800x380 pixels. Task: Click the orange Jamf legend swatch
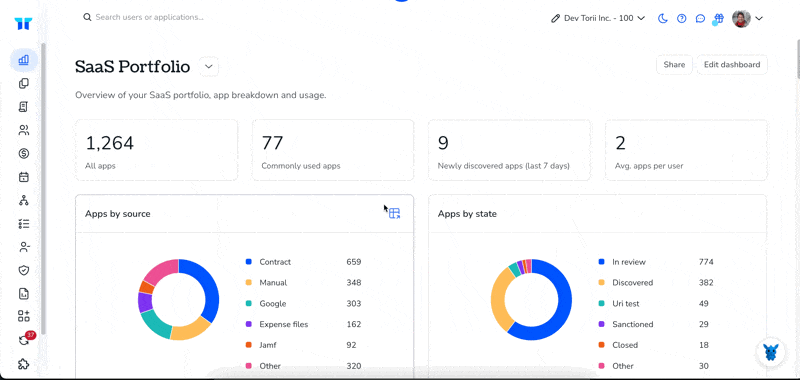tap(249, 345)
